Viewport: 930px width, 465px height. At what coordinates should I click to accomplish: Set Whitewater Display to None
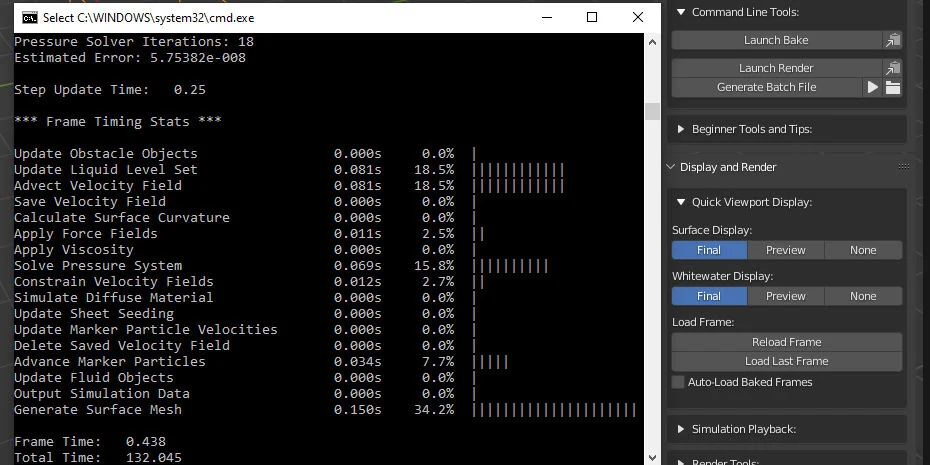coord(863,296)
